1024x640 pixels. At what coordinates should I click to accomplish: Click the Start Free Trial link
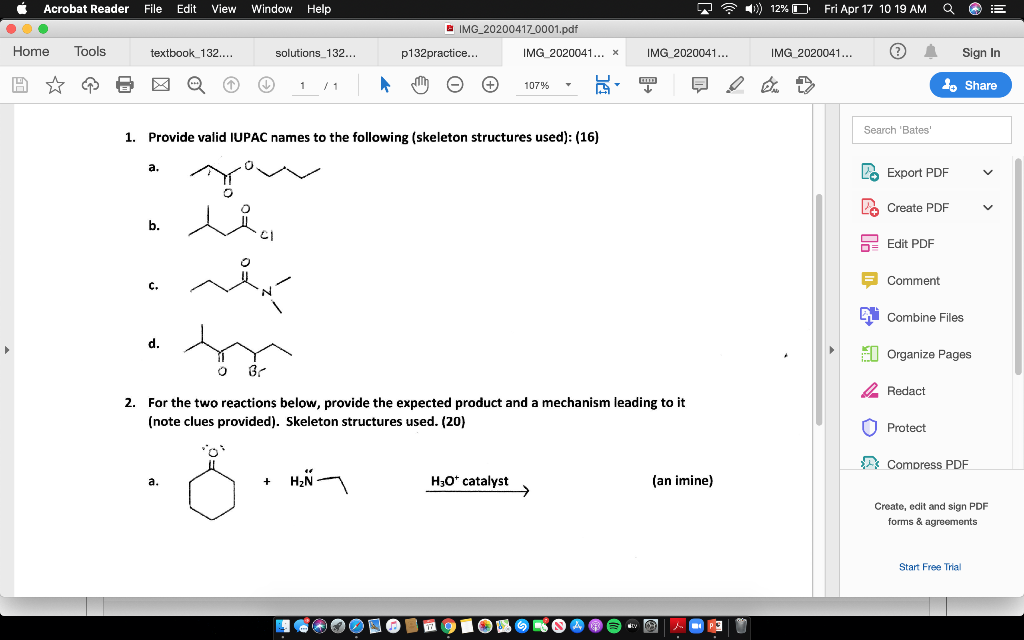[x=929, y=566]
